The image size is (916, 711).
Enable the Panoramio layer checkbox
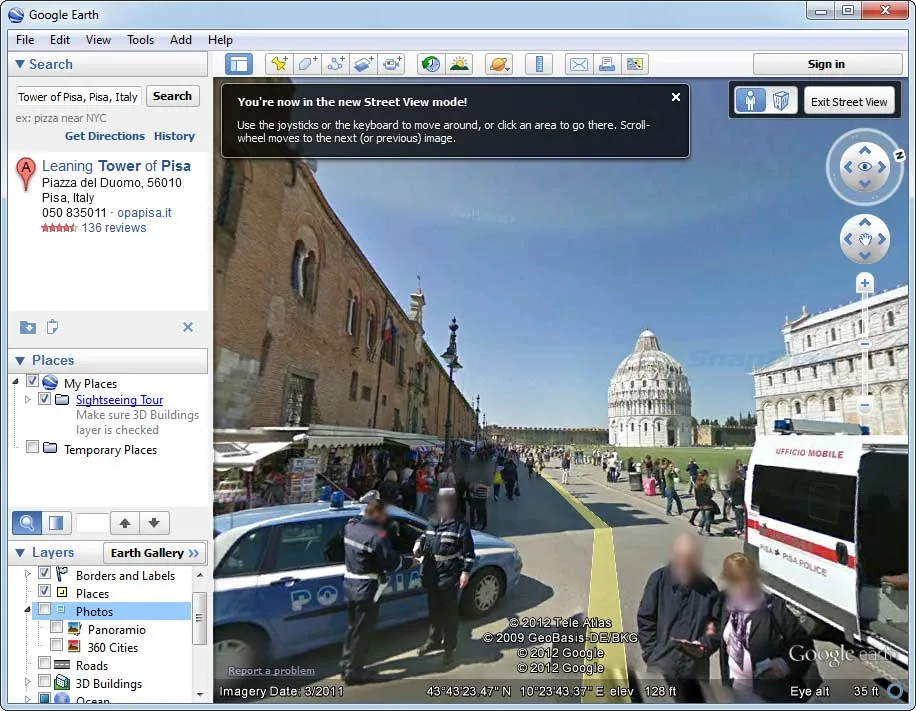[57, 627]
